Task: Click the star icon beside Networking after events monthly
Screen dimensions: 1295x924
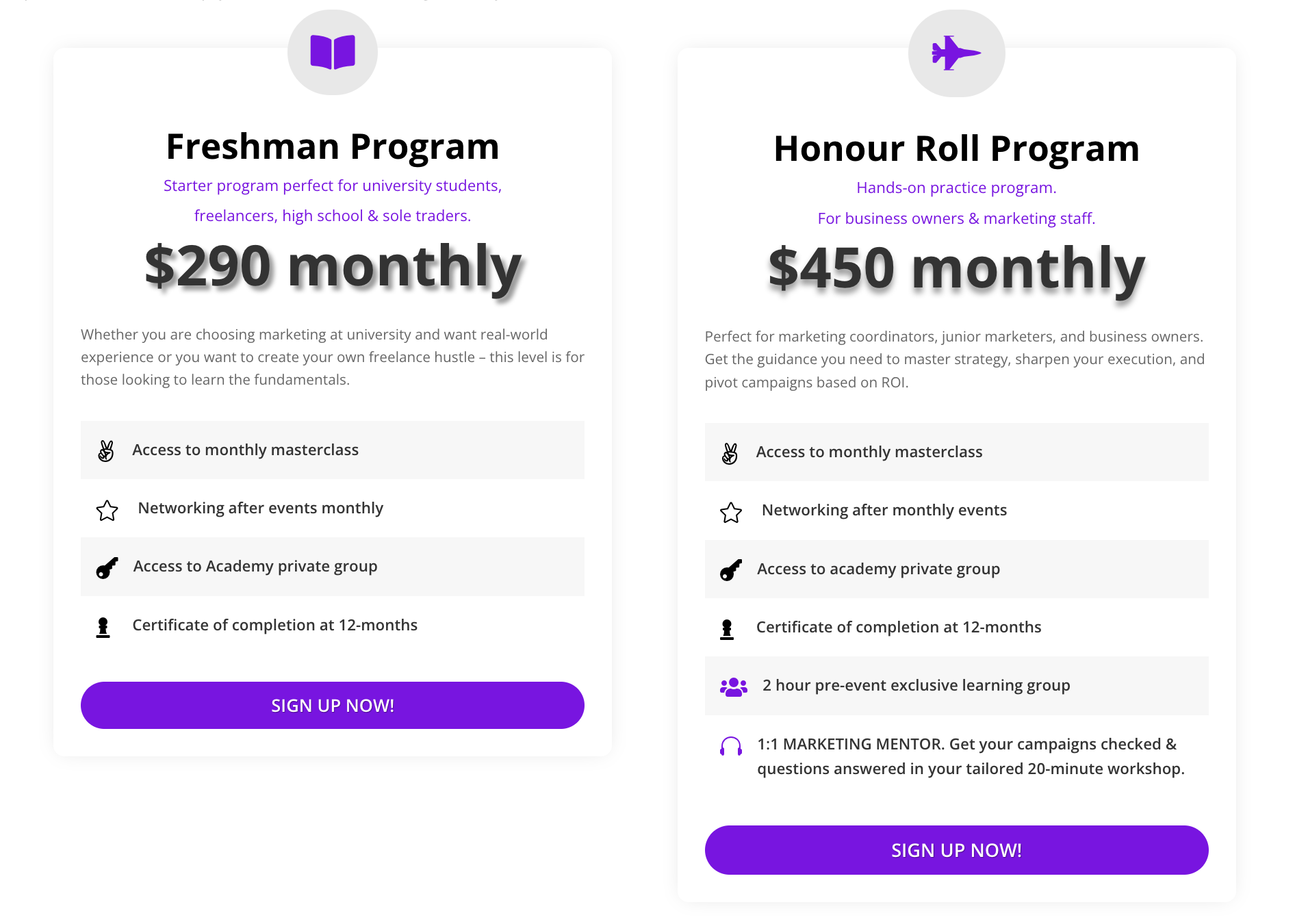Action: [107, 510]
